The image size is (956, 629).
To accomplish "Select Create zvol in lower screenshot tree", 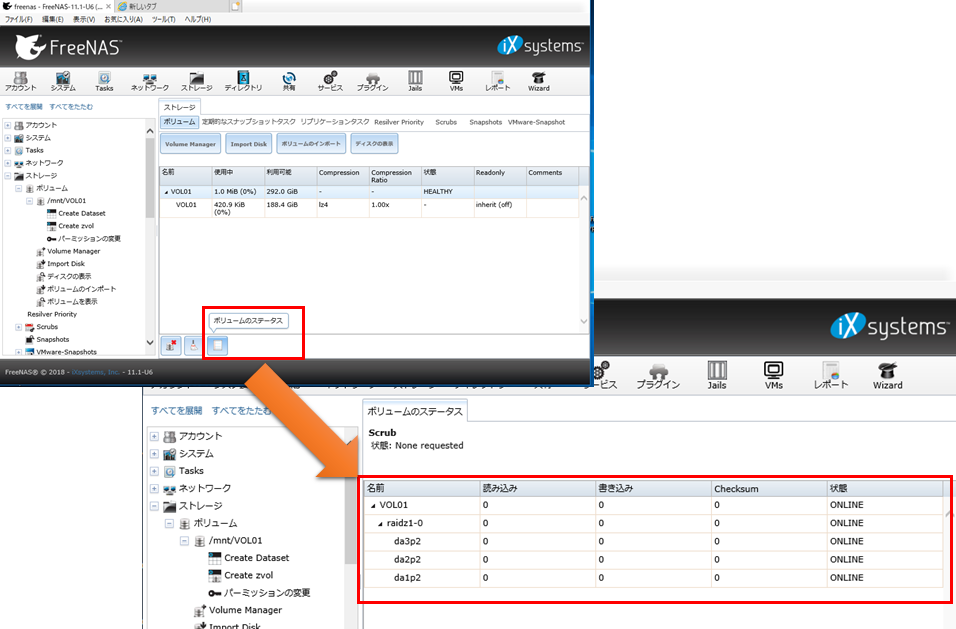I will click(248, 575).
